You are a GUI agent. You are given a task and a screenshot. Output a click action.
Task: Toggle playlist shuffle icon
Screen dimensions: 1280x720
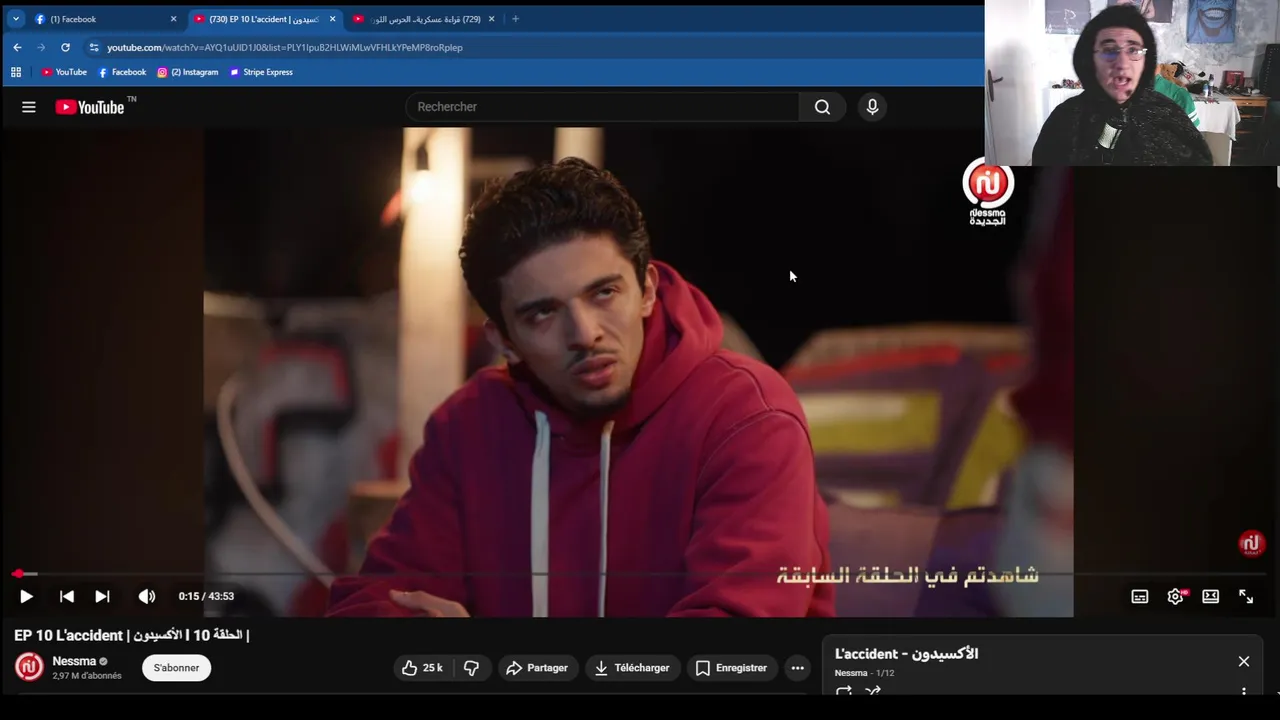point(872,691)
